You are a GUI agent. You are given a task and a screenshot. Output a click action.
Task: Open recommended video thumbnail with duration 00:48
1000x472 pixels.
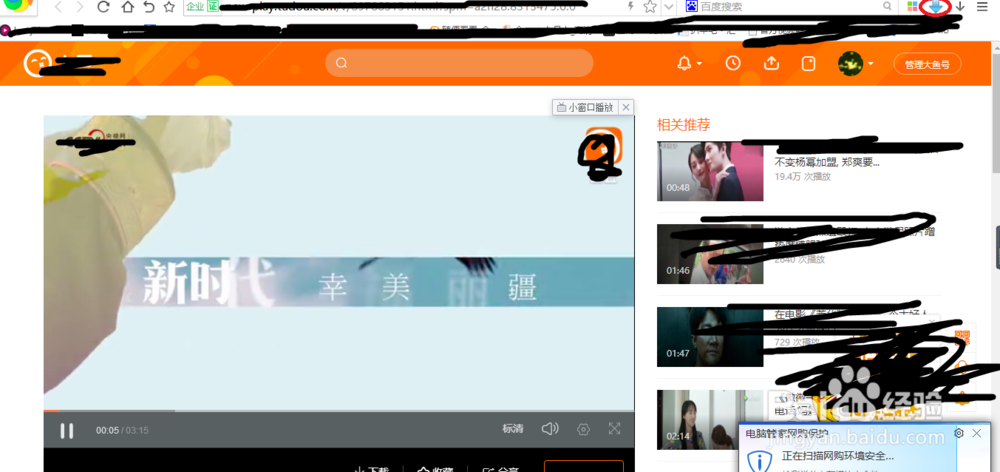[x=710, y=171]
